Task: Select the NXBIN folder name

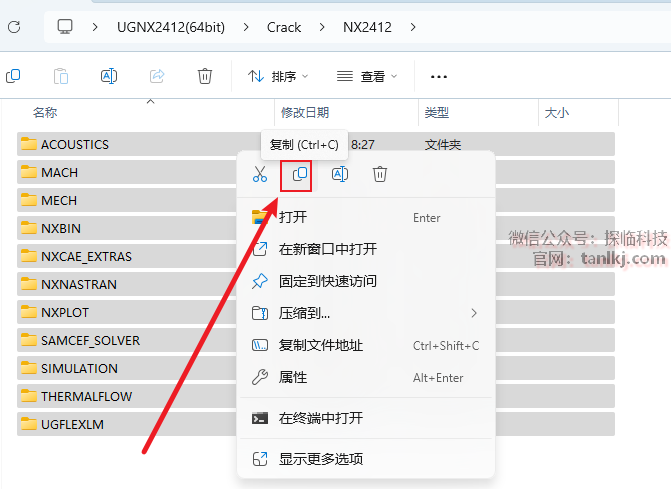Action: (61, 228)
